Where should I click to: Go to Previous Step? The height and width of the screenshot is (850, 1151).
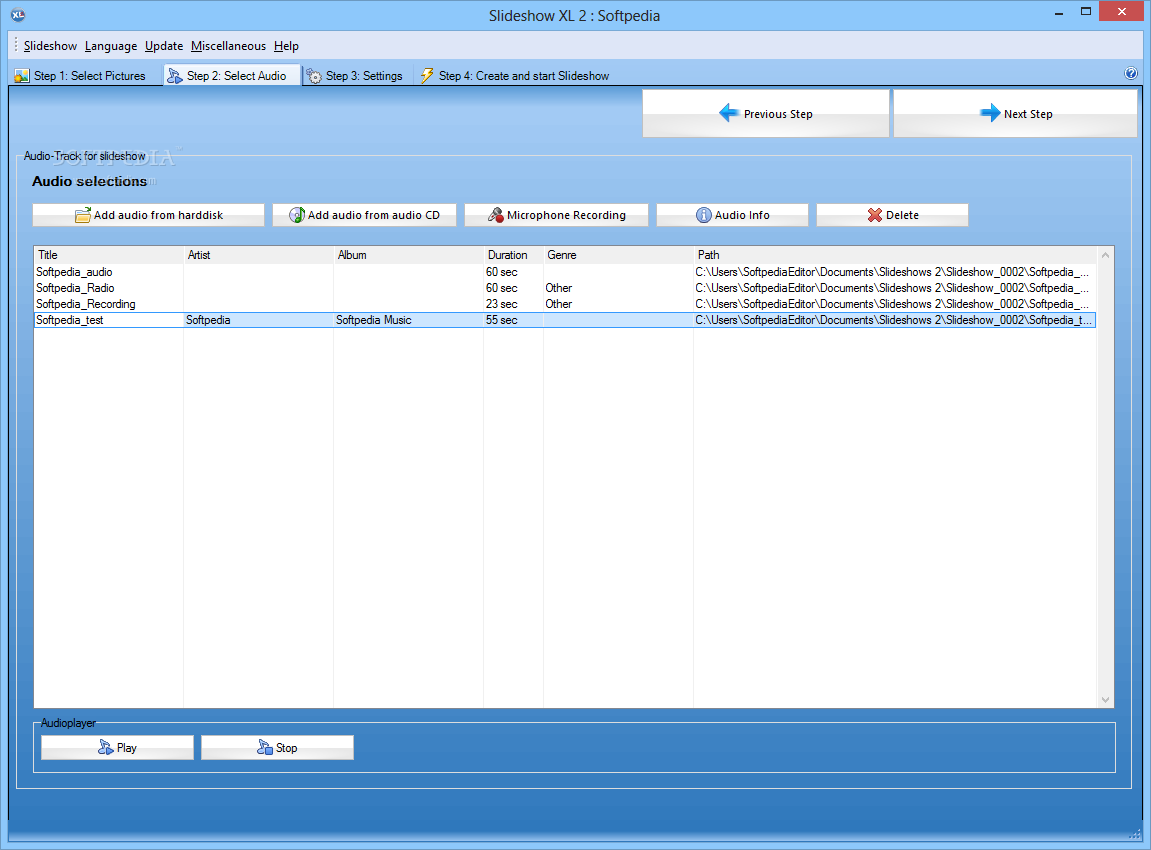(x=766, y=114)
